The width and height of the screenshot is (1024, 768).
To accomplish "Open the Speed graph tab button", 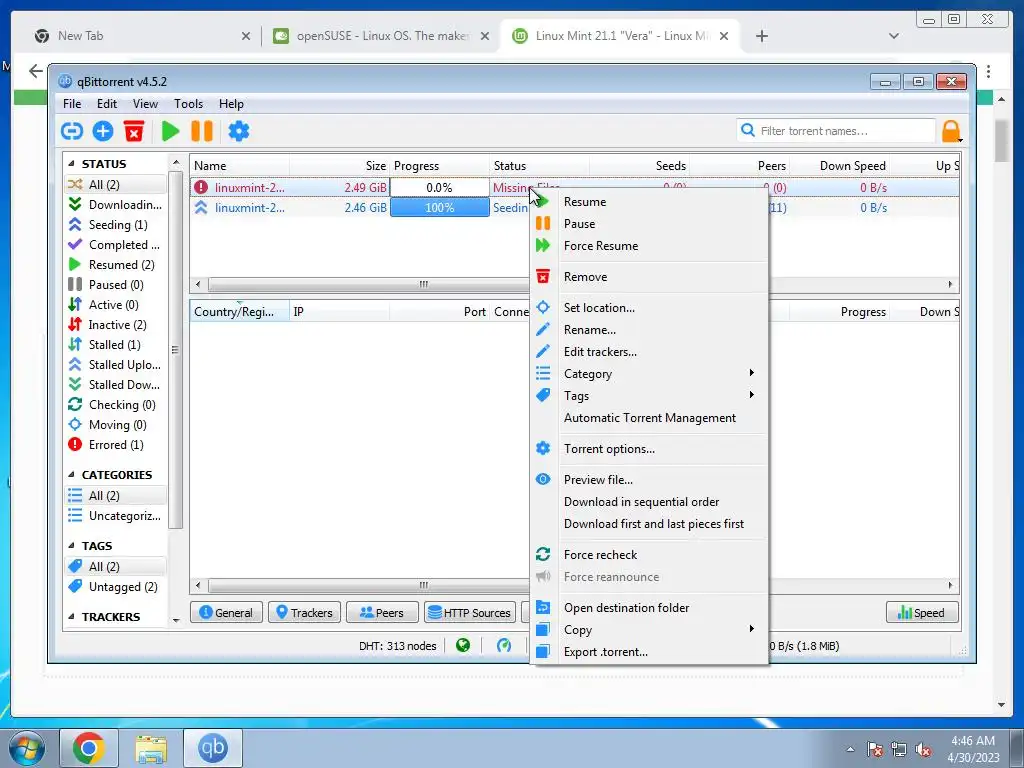I will pyautogui.click(x=922, y=613).
